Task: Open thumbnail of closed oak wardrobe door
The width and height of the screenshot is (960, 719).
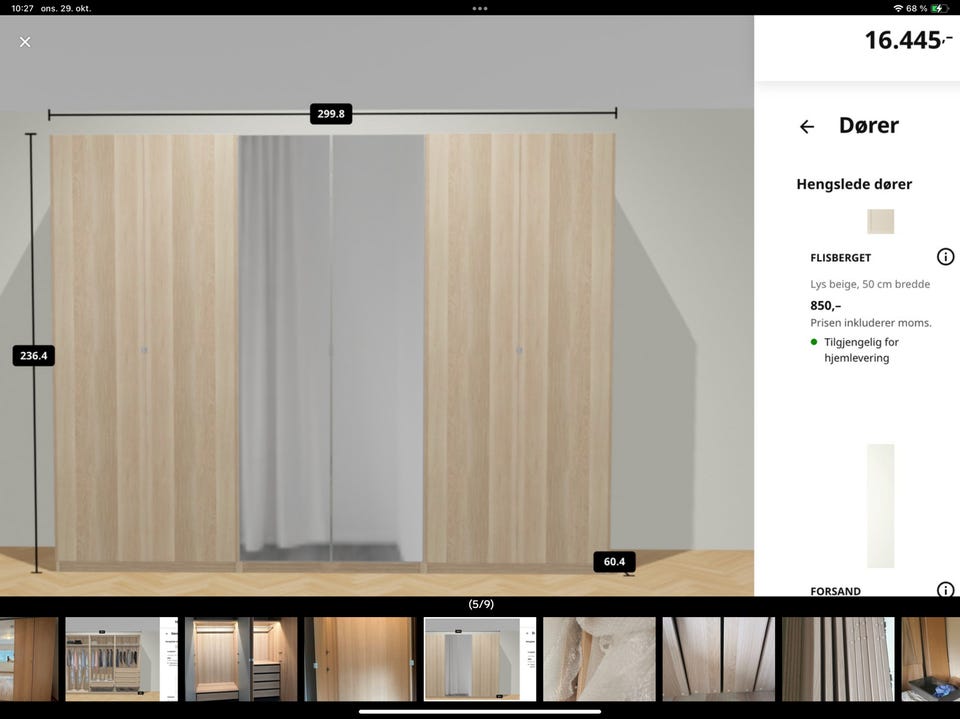Action: click(361, 659)
